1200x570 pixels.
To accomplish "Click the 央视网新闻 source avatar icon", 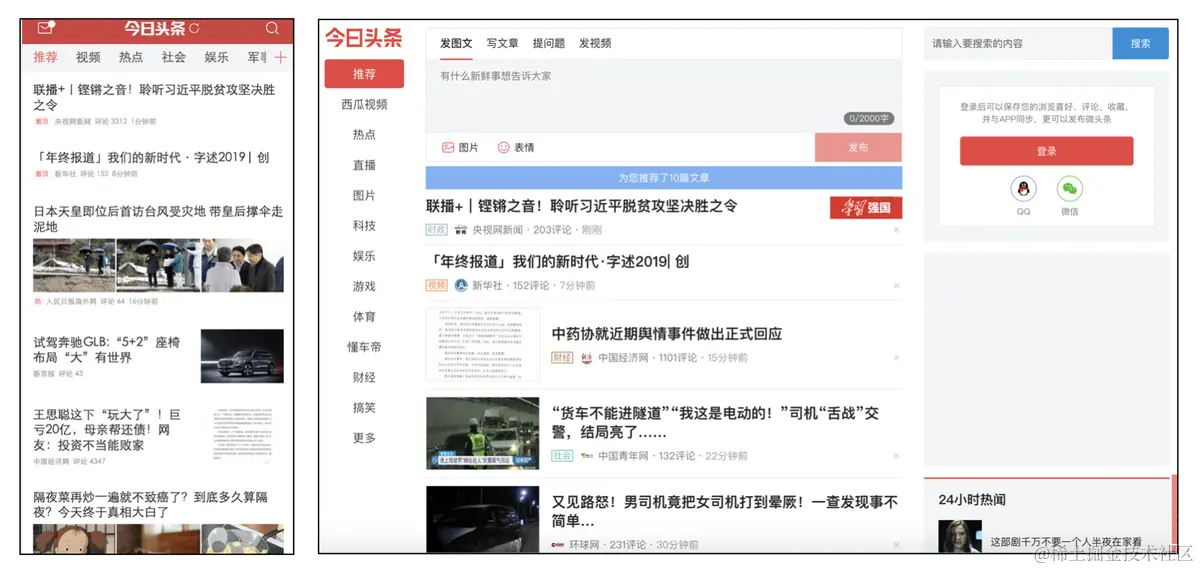I will click(x=461, y=230).
